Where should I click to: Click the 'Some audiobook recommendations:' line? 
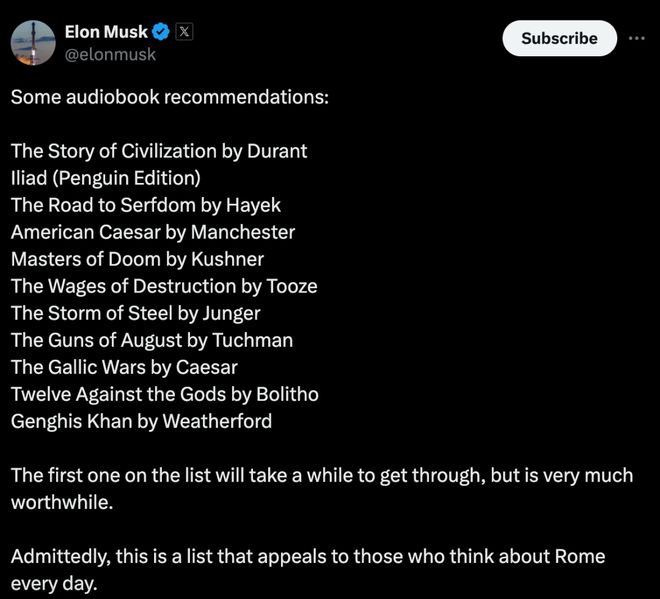pos(170,97)
